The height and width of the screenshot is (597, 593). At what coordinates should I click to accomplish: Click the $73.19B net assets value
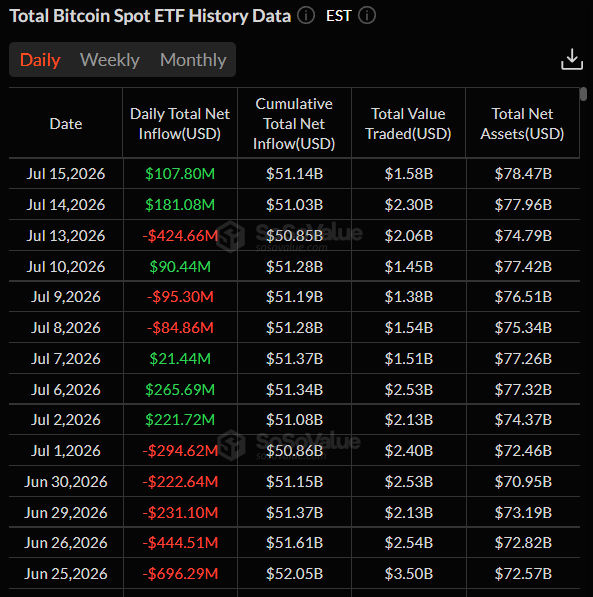(523, 512)
